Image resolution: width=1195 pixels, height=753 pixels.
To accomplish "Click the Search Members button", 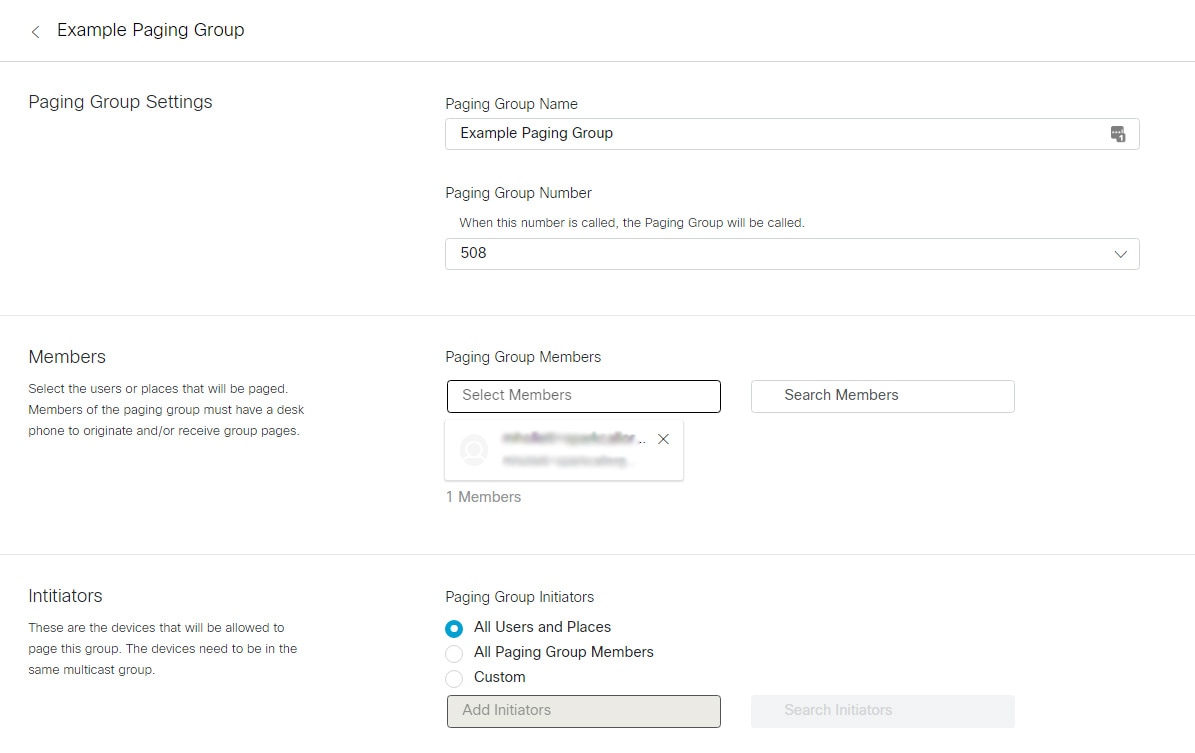I will click(x=881, y=396).
